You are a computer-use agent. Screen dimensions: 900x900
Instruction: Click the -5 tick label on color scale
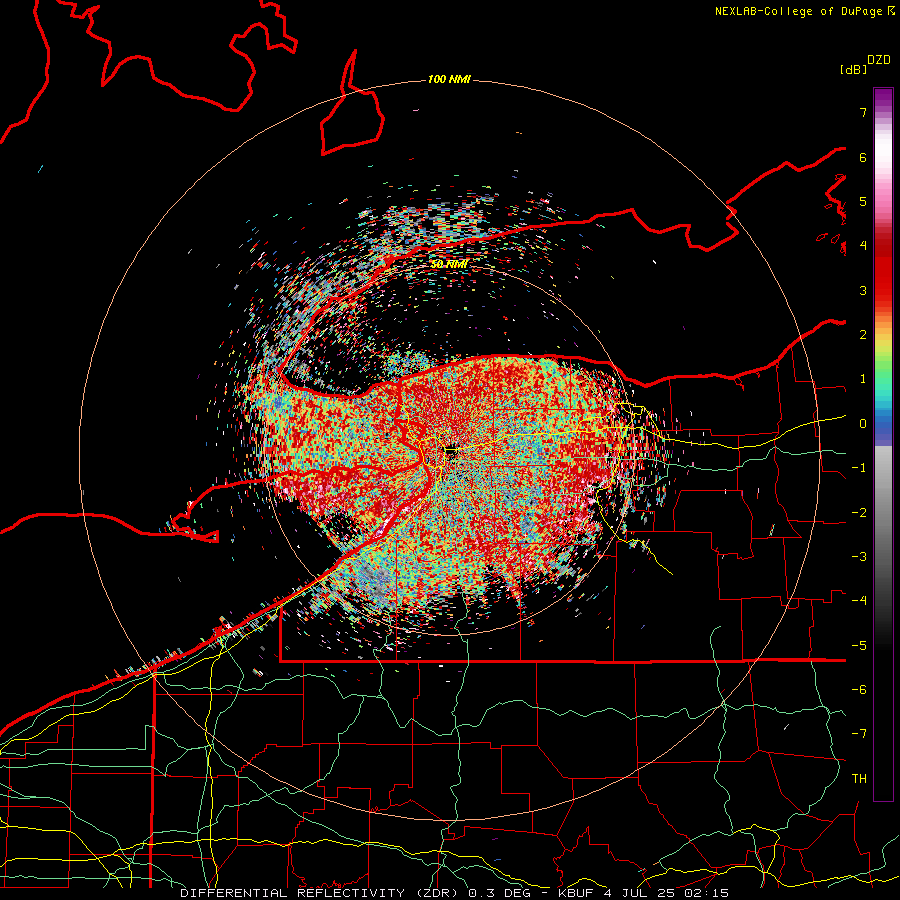pyautogui.click(x=859, y=646)
